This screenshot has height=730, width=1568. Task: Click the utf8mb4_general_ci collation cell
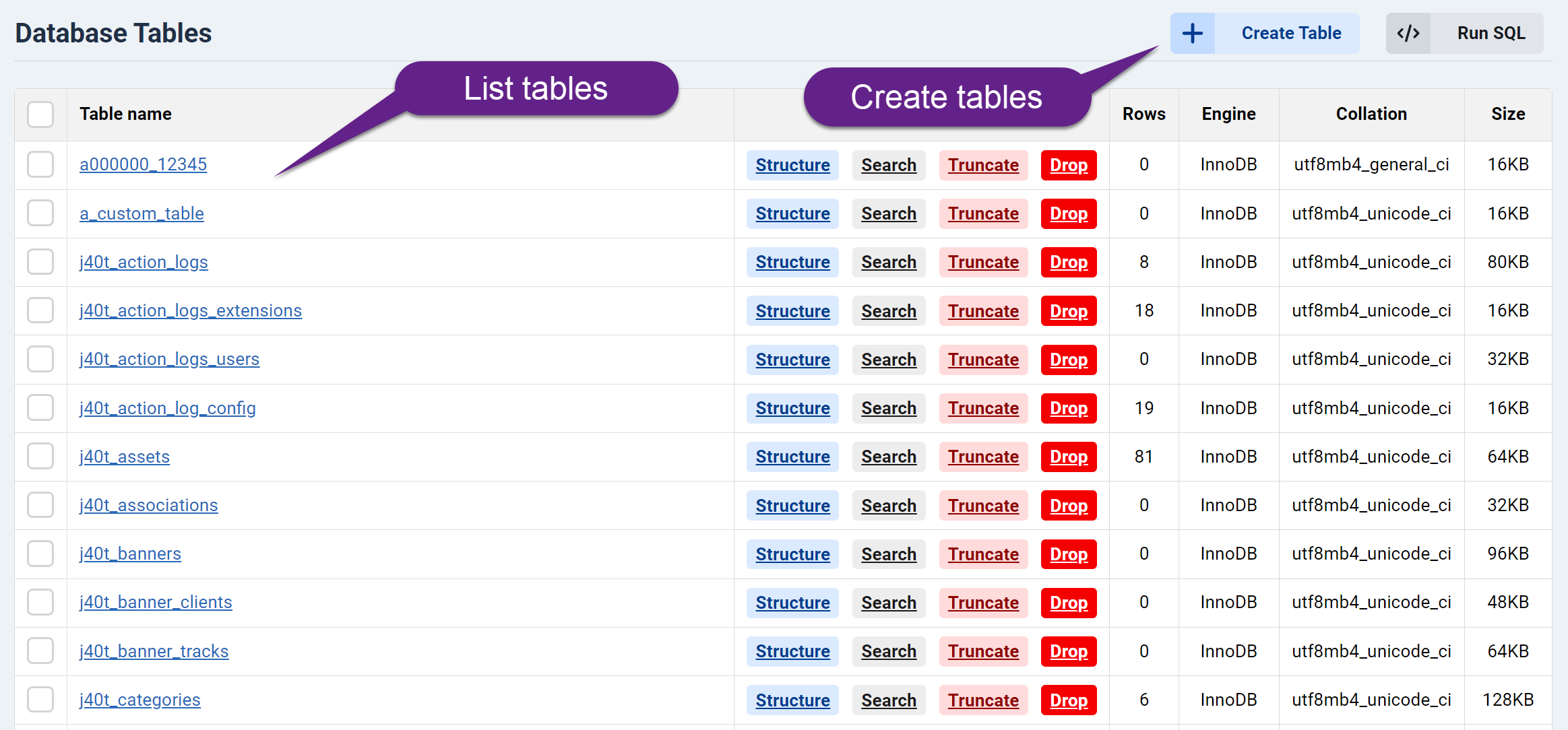click(1371, 164)
